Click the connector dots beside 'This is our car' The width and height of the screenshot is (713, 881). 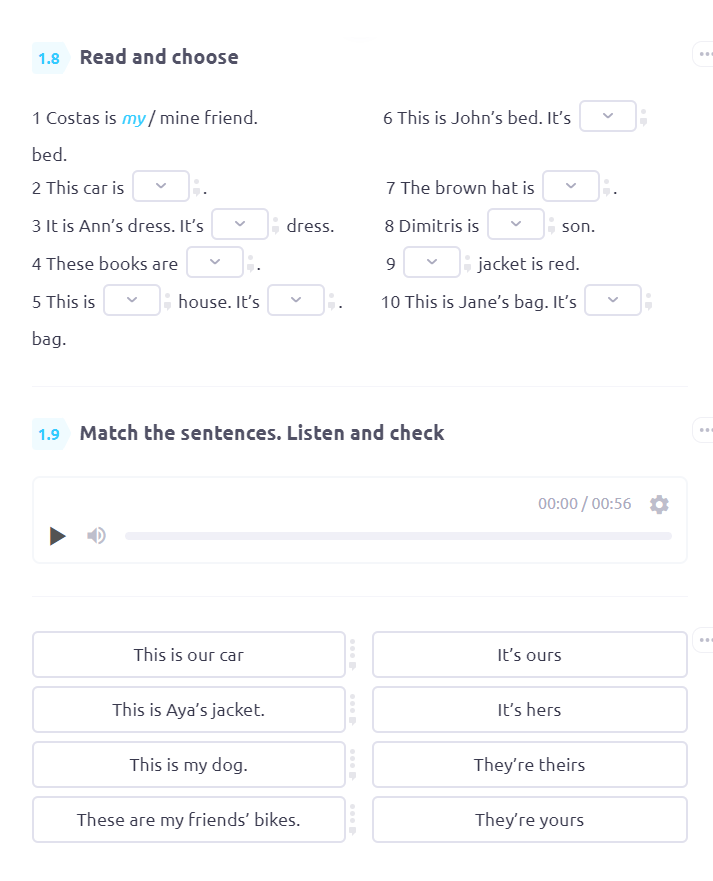pyautogui.click(x=352, y=655)
